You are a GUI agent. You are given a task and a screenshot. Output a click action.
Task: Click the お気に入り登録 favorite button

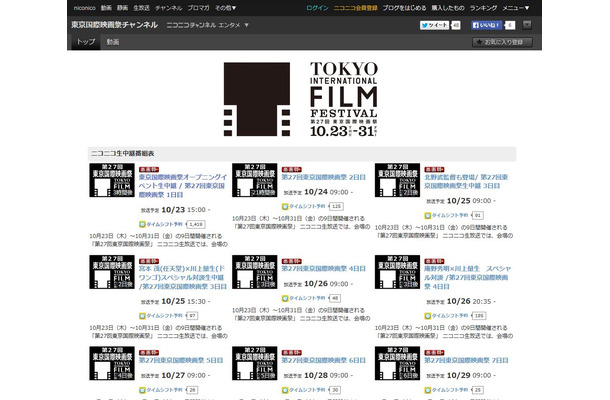(502, 42)
